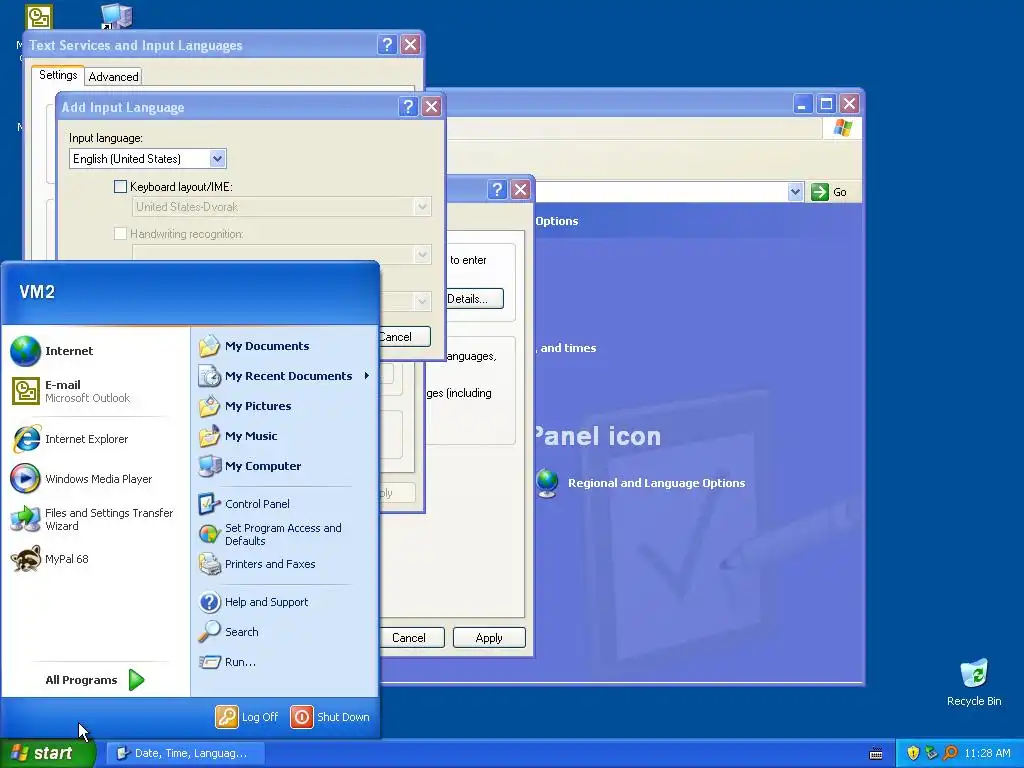This screenshot has width=1024, height=768.
Task: Start Files and Settings Transfer Wizard
Action: 92,519
